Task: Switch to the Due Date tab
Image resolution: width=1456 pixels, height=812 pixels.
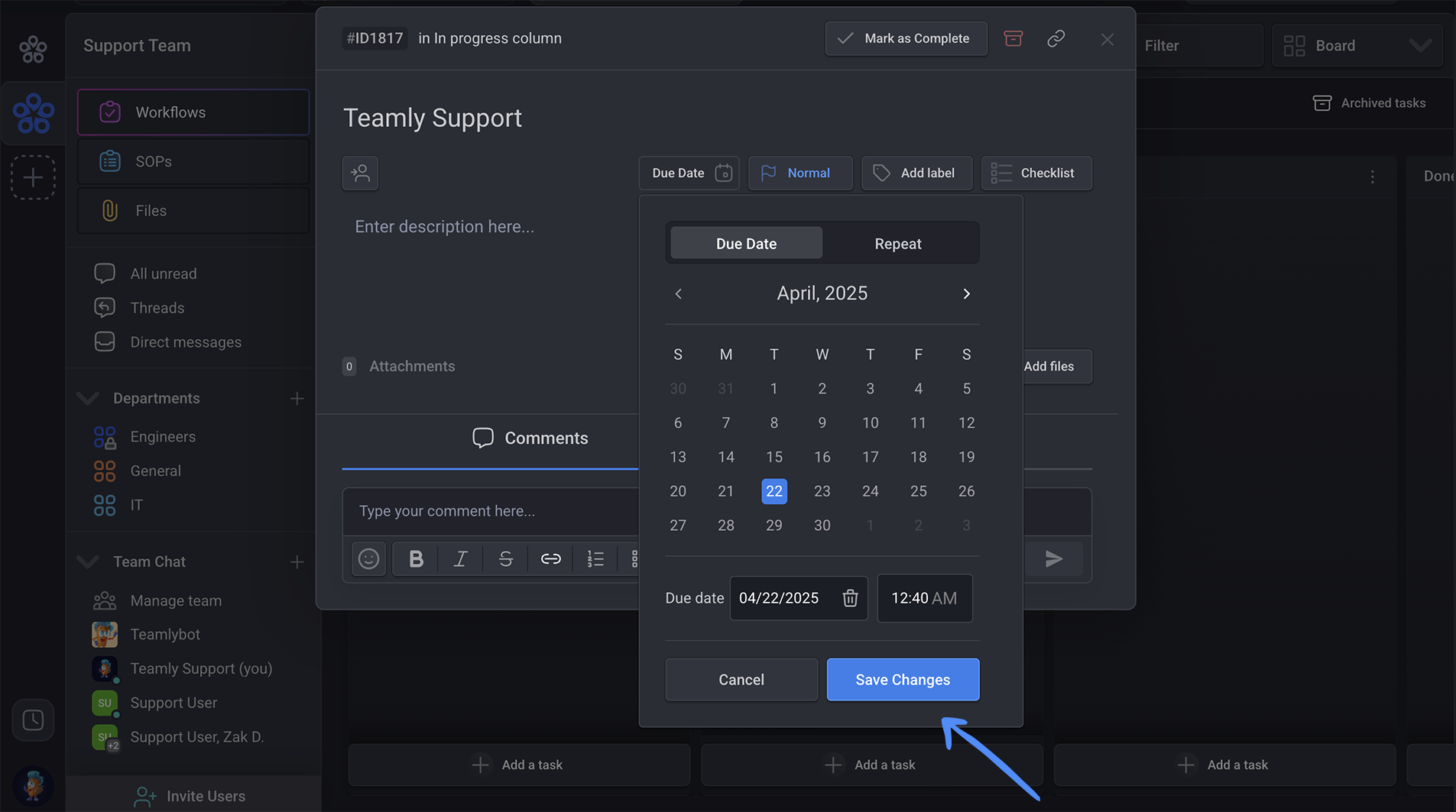Action: pyautogui.click(x=746, y=244)
